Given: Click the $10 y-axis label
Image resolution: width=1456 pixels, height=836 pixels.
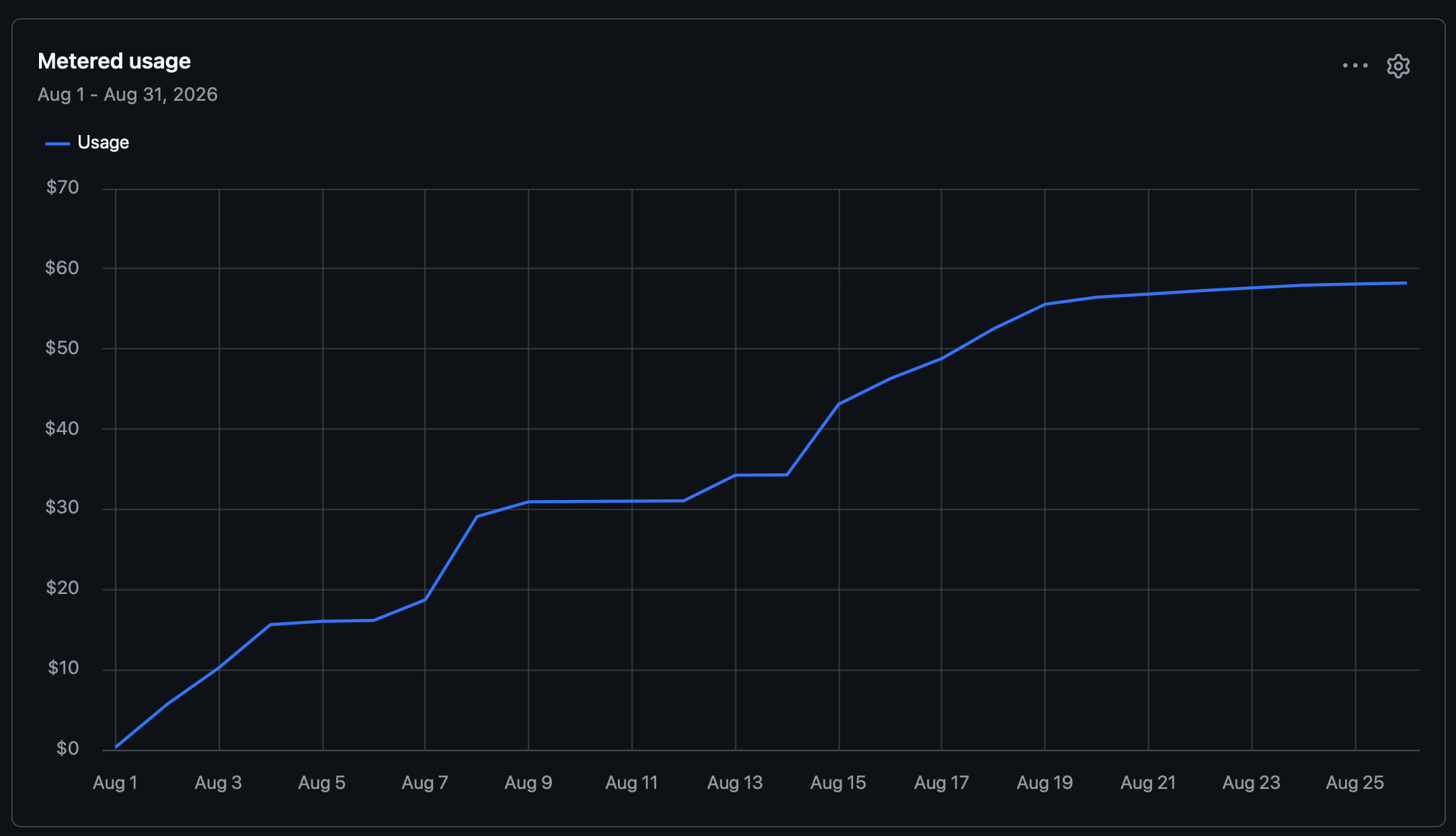Looking at the screenshot, I should point(63,668).
